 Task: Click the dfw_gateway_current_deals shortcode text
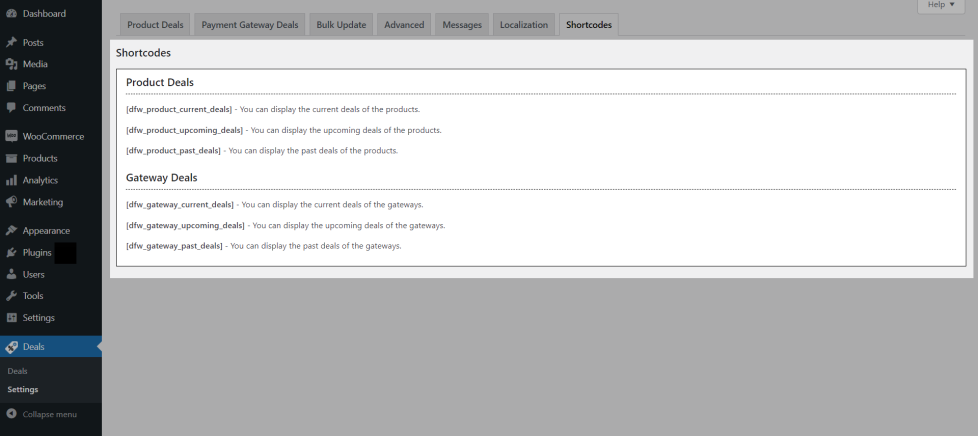[x=180, y=205]
